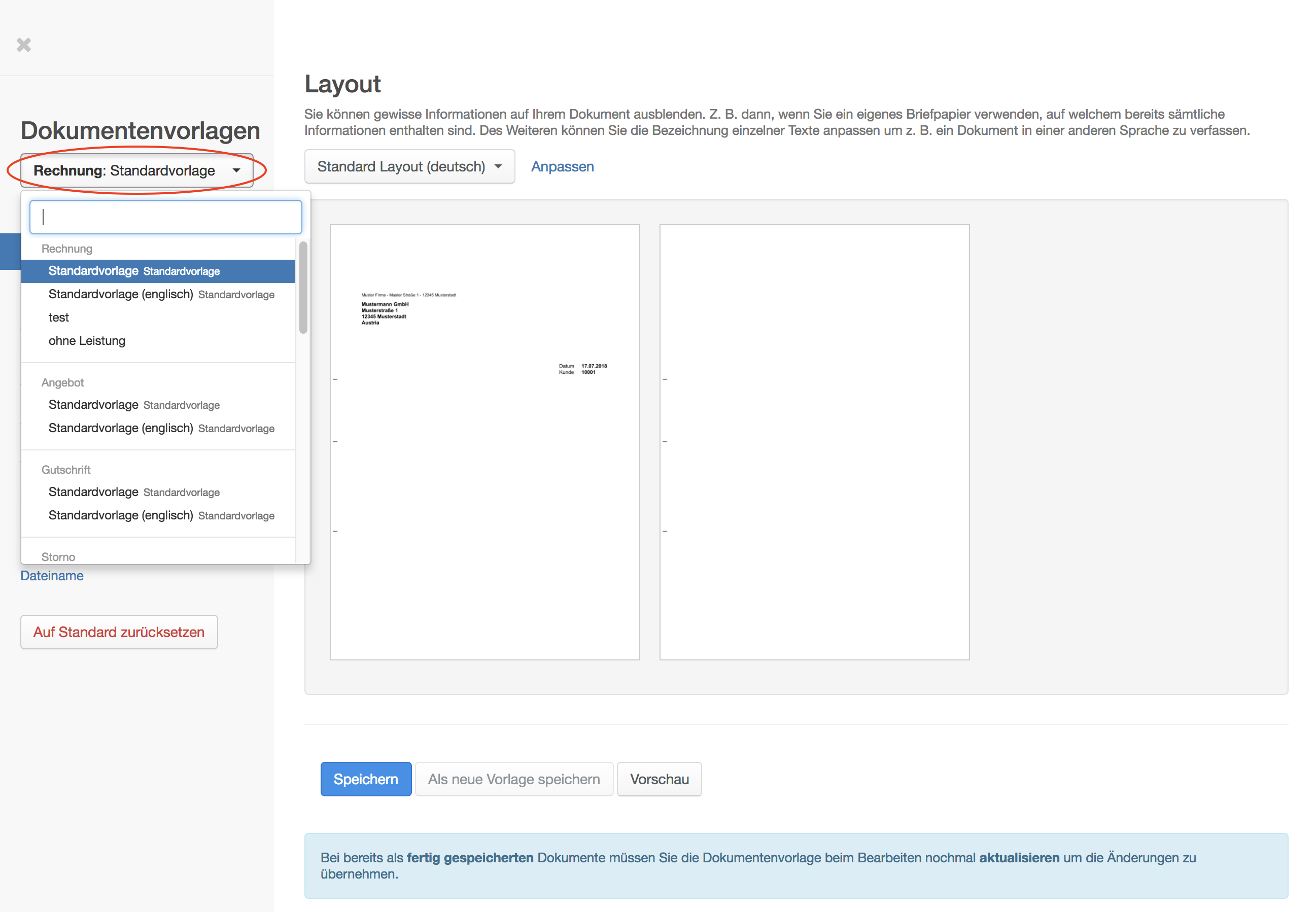The width and height of the screenshot is (1316, 912).
Task: Select the 'test' template entry
Action: click(59, 318)
